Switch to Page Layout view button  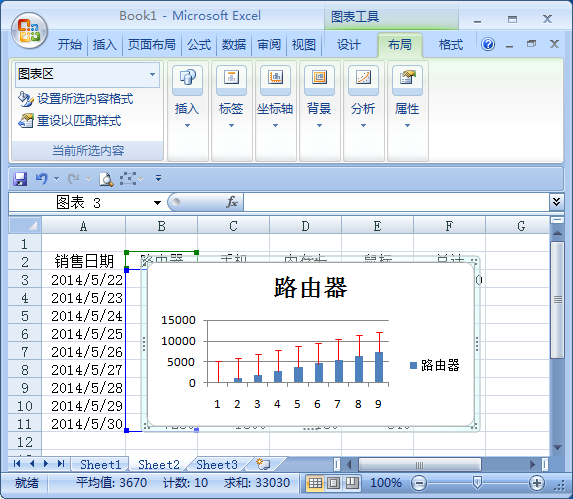(x=333, y=483)
